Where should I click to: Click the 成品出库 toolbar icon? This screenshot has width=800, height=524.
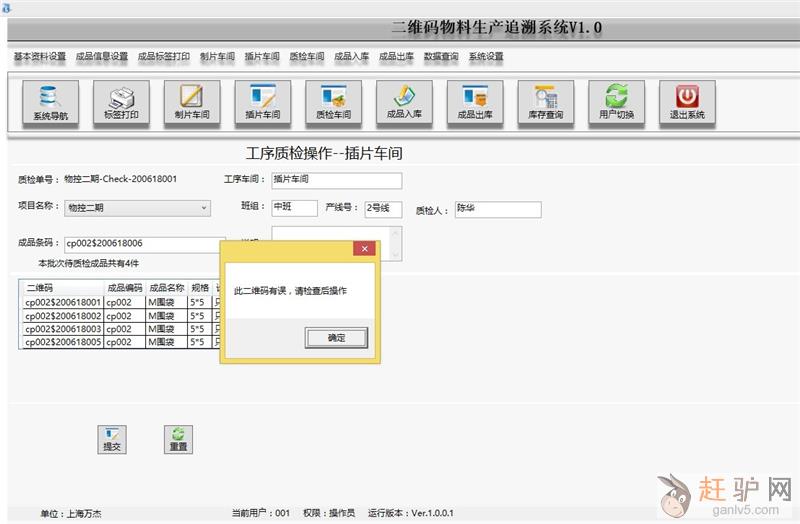click(475, 104)
